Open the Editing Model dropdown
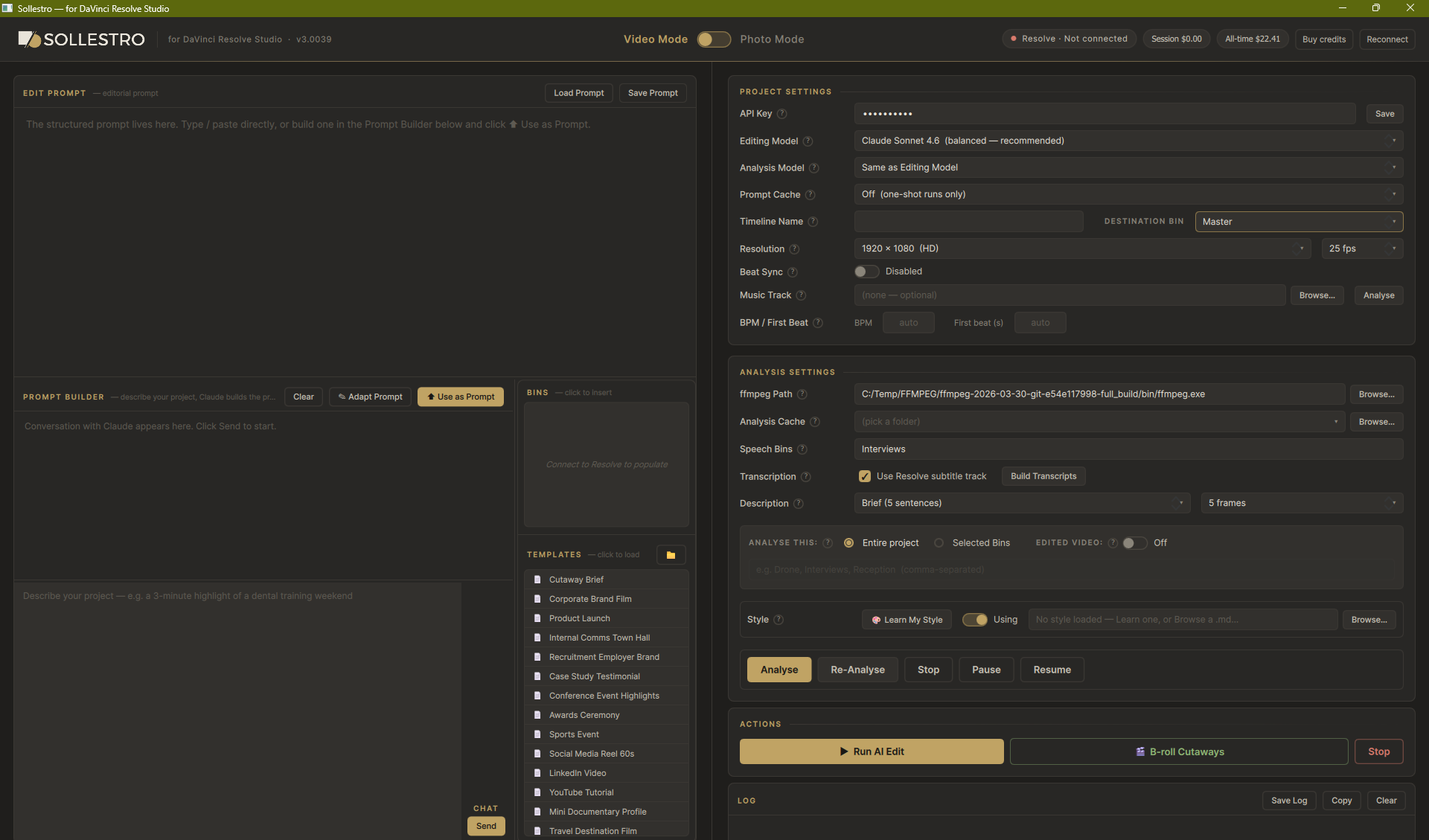Screen dimensions: 1429x840 point(1128,141)
